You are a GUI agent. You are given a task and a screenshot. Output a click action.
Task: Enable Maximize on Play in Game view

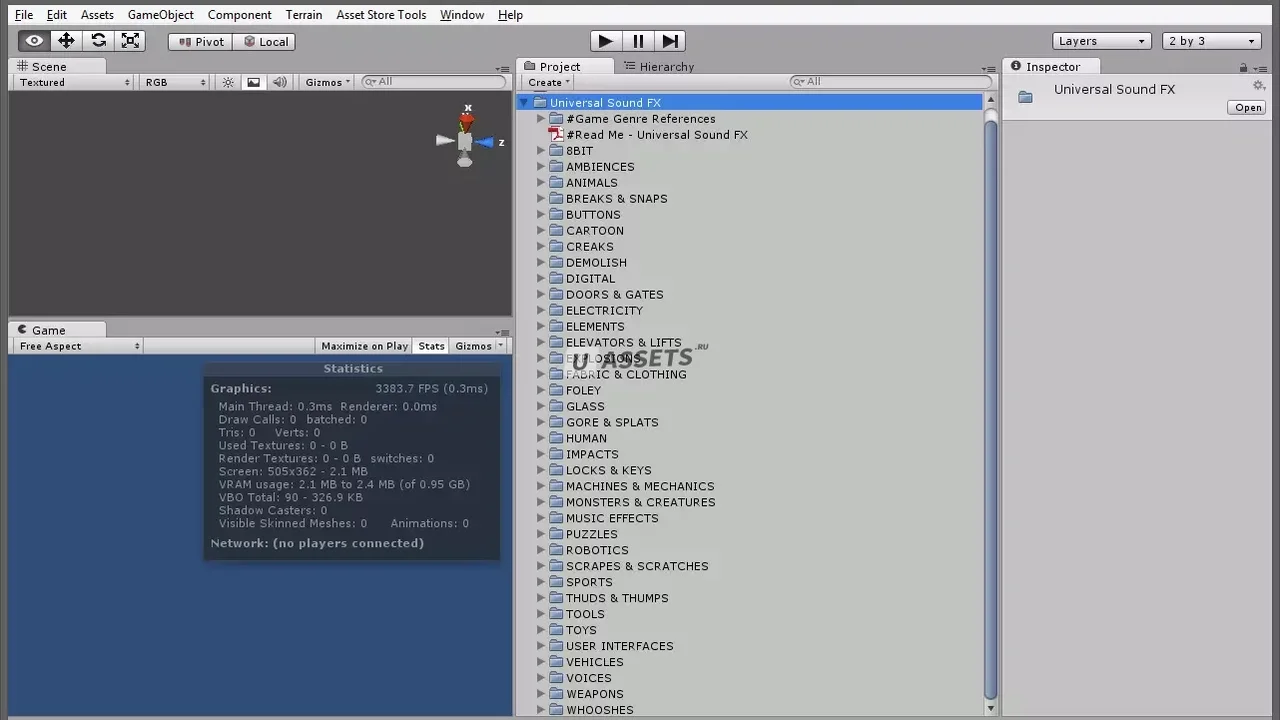tap(364, 346)
